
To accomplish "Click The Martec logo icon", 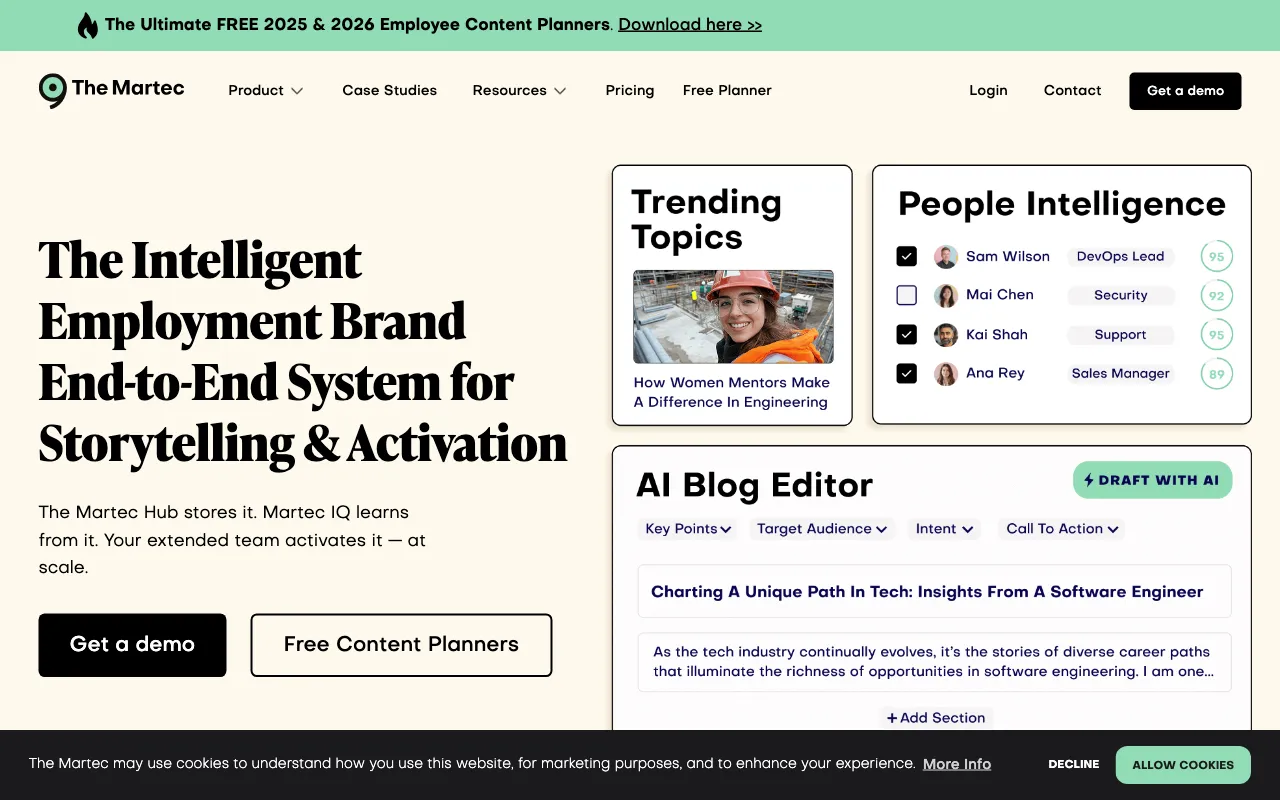I will pos(53,90).
